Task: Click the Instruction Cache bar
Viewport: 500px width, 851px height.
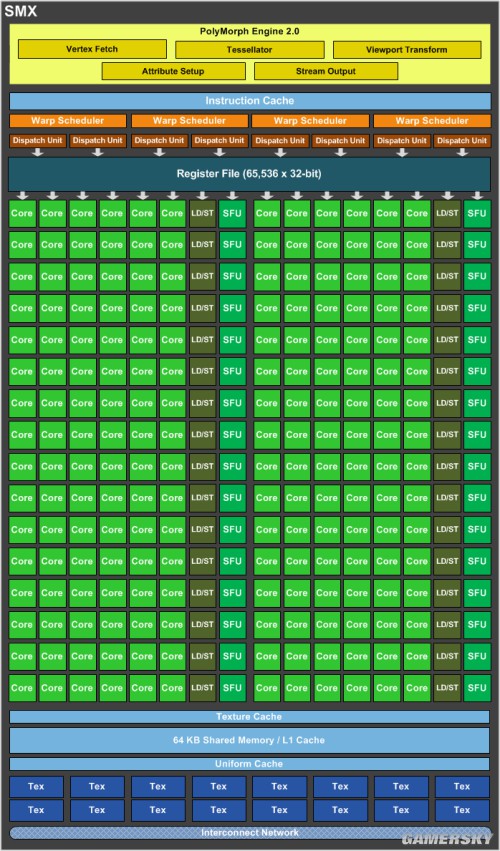Action: tap(250, 100)
